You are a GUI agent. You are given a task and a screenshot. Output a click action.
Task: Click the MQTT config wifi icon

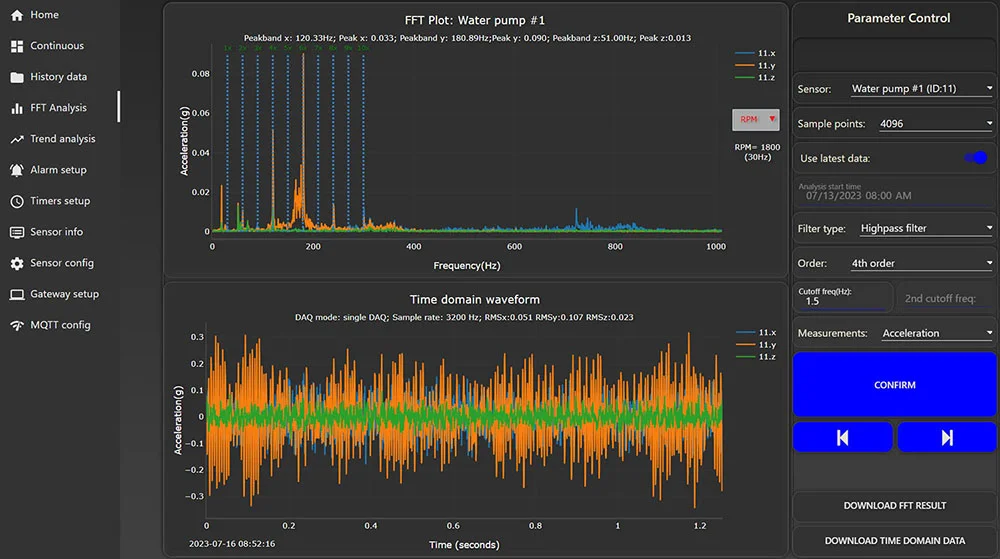click(16, 325)
